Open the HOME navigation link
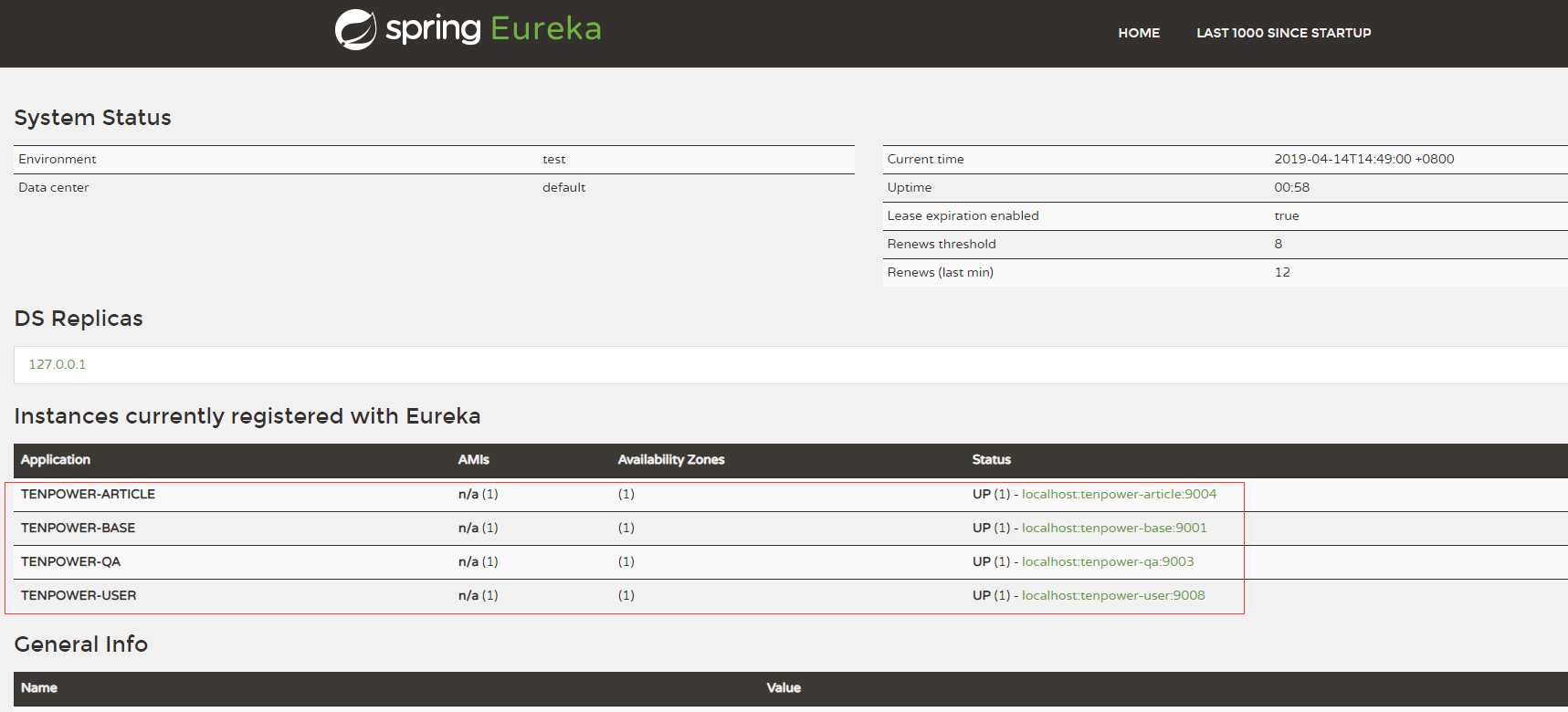This screenshot has width=1568, height=712. pyautogui.click(x=1139, y=33)
